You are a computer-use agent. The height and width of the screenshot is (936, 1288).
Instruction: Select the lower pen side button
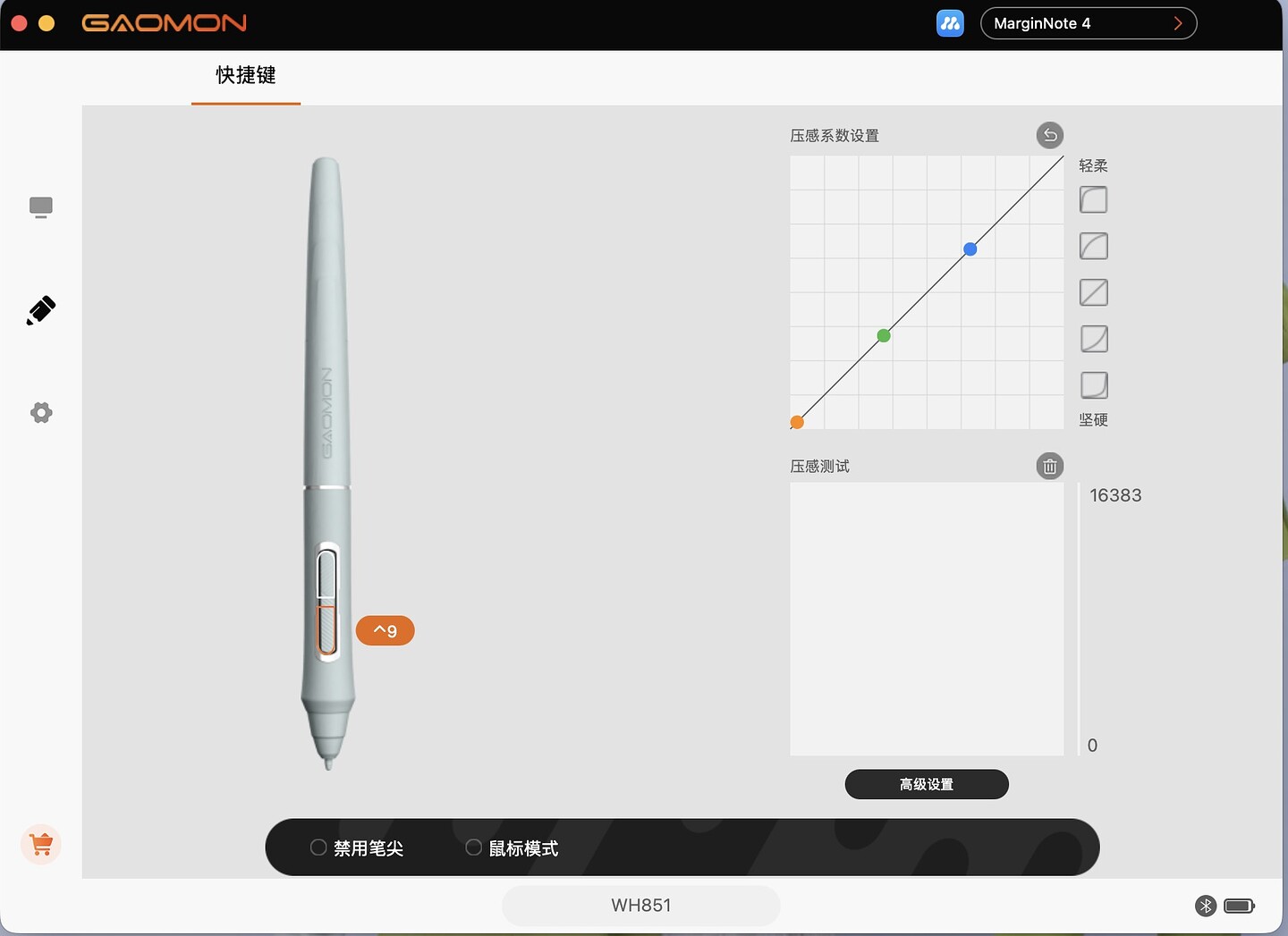(327, 630)
